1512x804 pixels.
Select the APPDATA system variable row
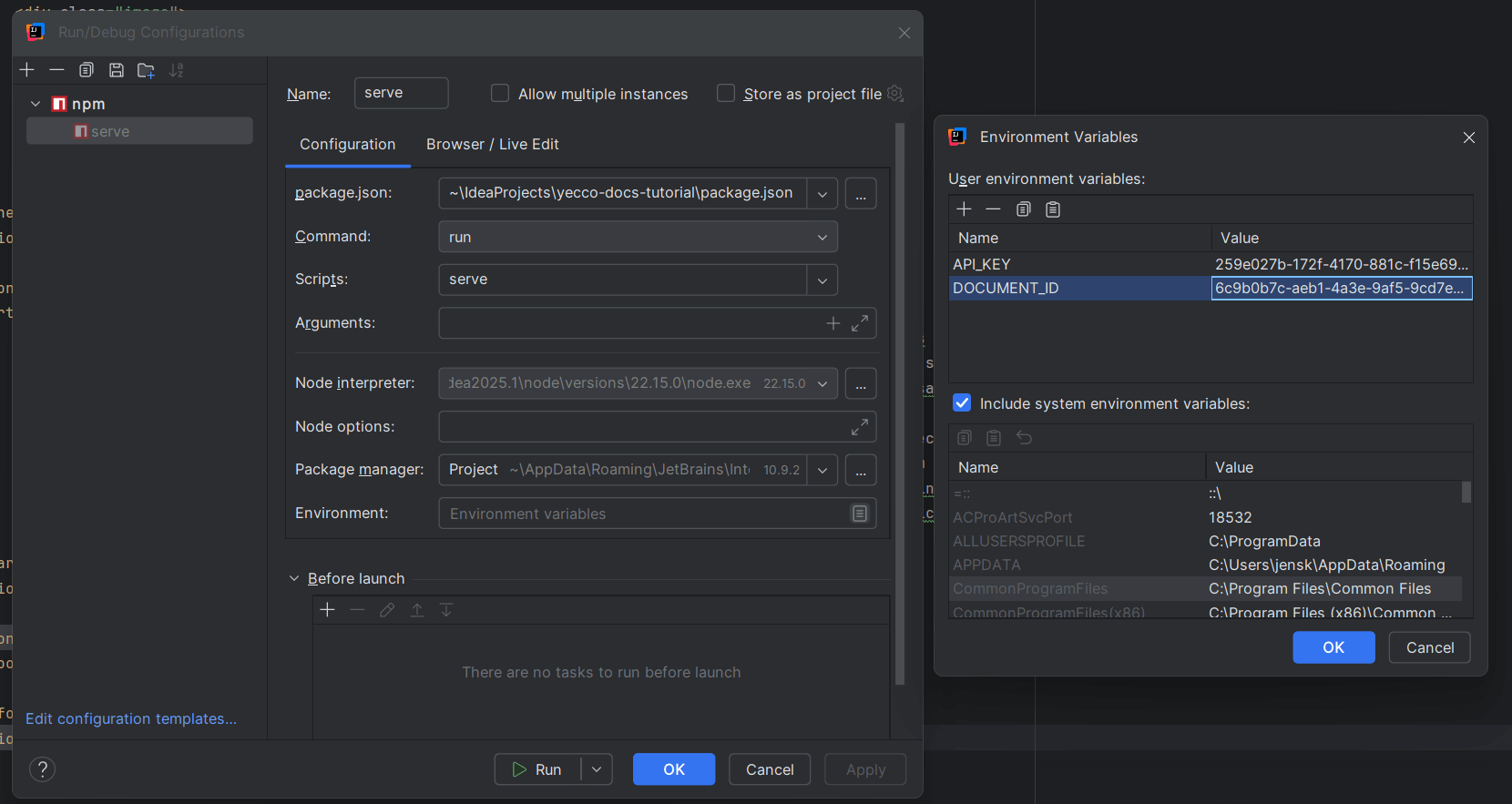1205,565
